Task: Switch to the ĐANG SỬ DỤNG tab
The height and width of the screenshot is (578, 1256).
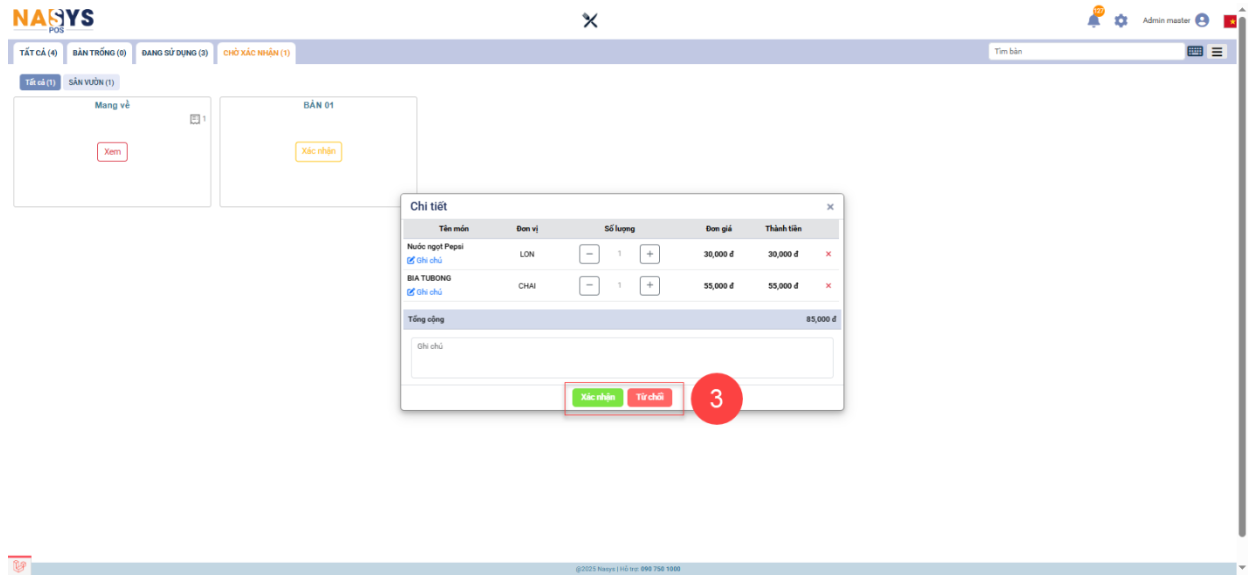Action: tap(175, 53)
